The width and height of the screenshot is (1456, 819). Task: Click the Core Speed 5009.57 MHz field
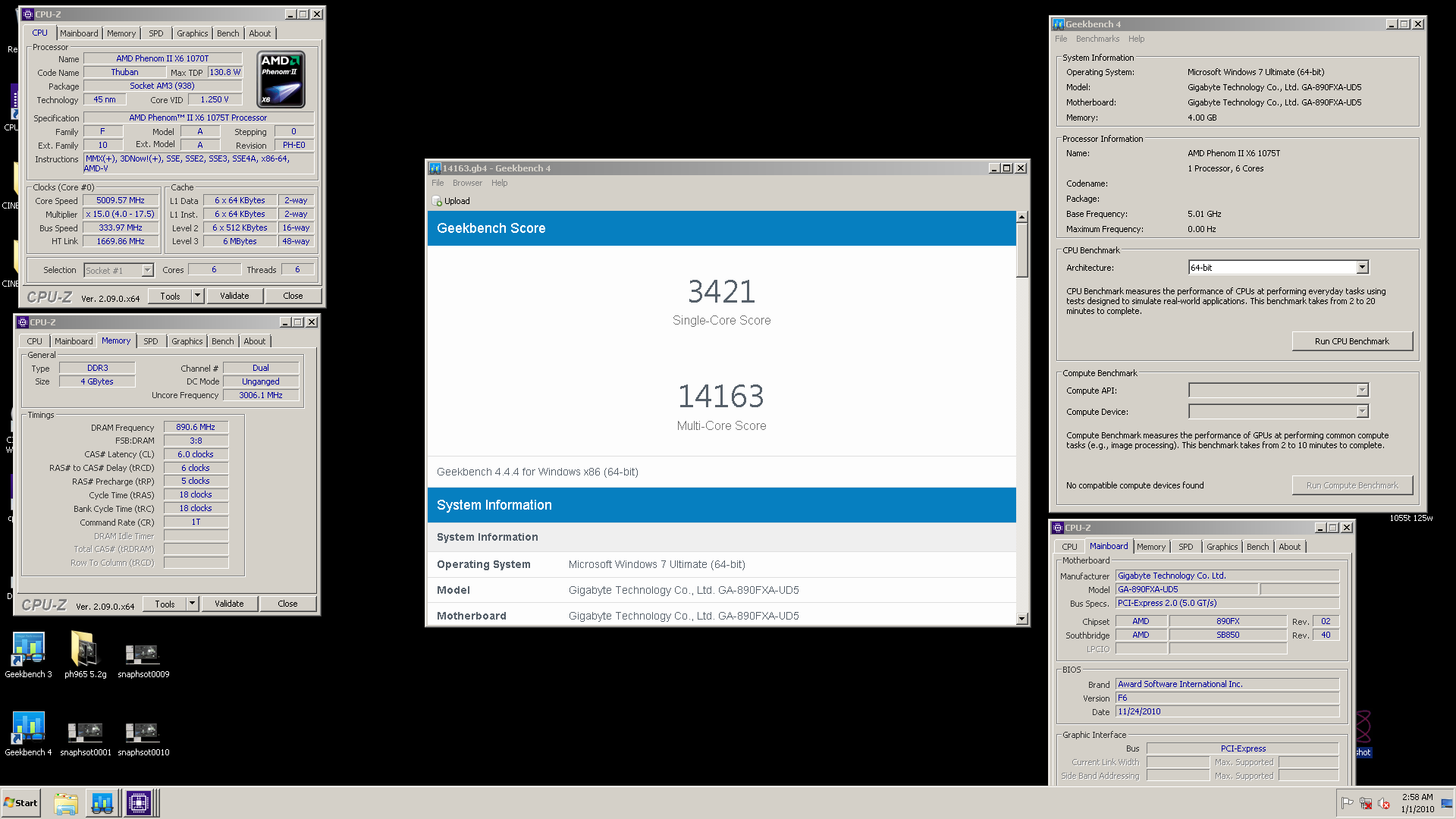121,200
